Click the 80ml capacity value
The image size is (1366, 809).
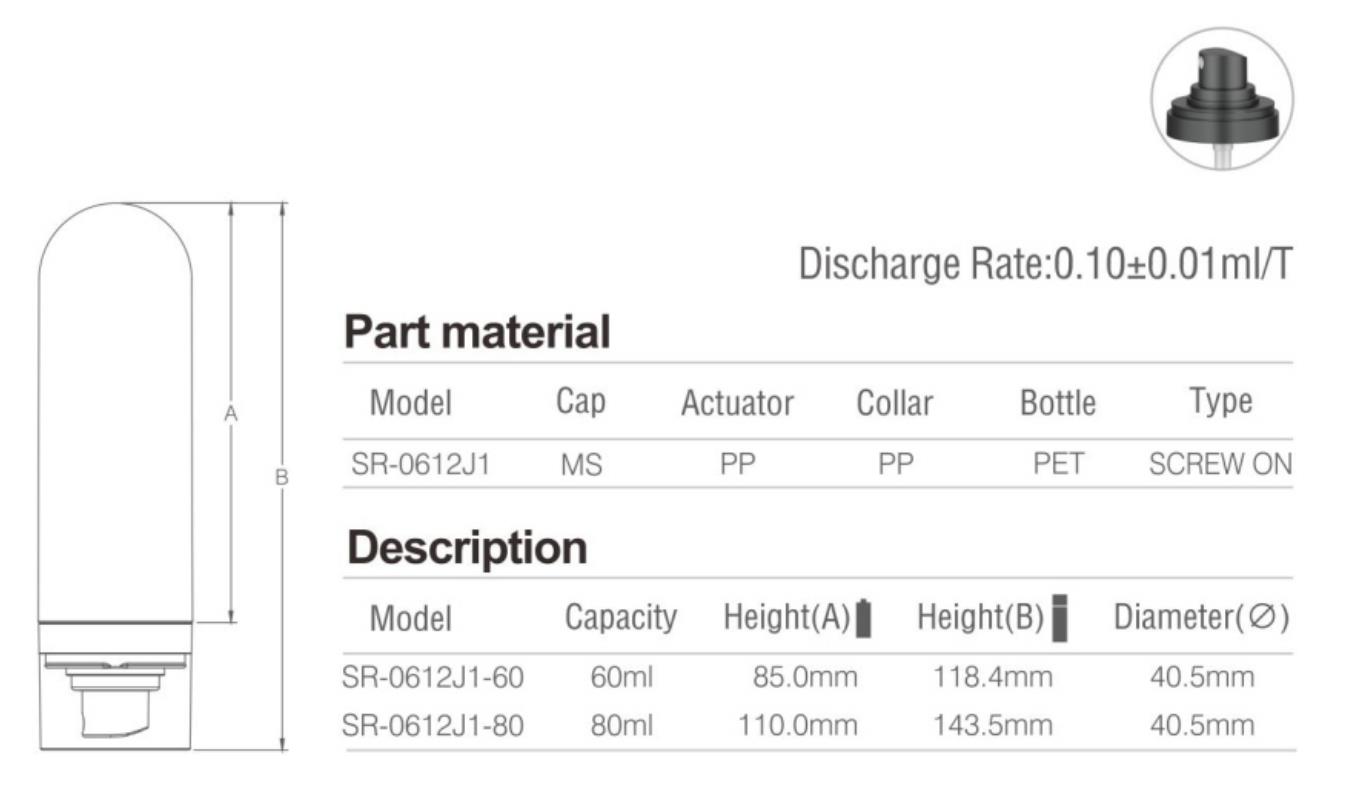[621, 725]
